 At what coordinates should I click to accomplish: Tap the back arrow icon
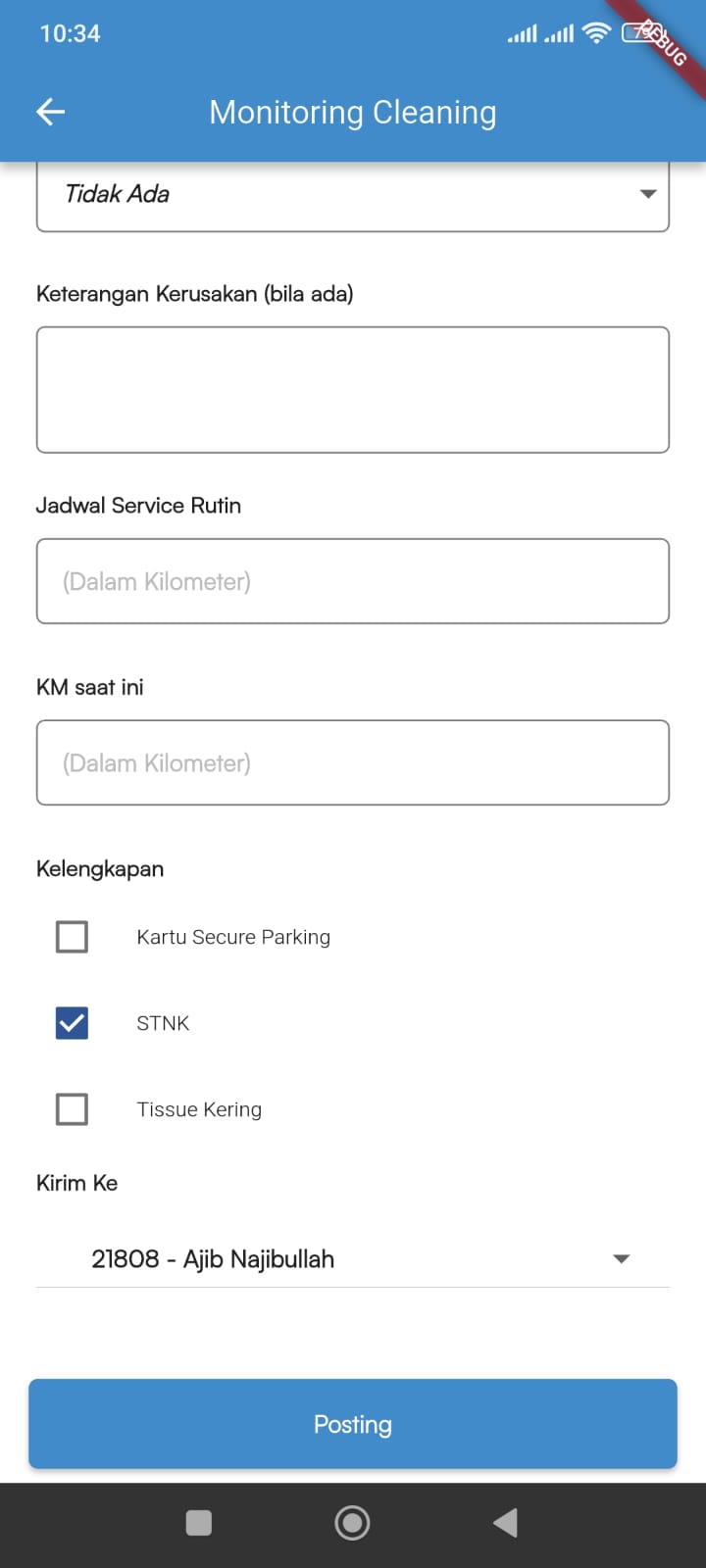tap(51, 112)
